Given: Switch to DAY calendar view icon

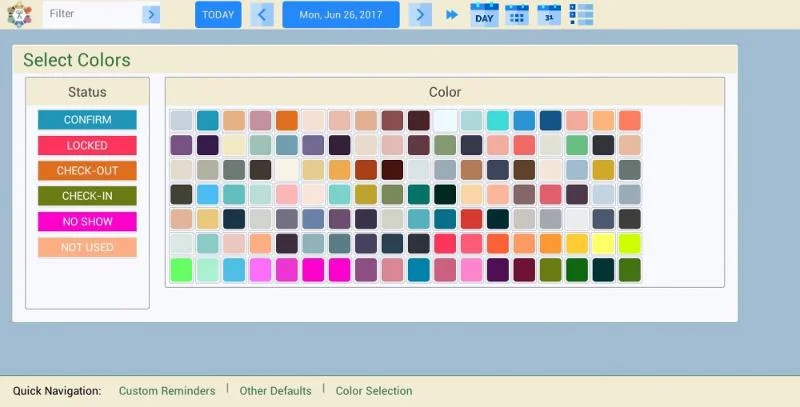Looking at the screenshot, I should point(484,15).
